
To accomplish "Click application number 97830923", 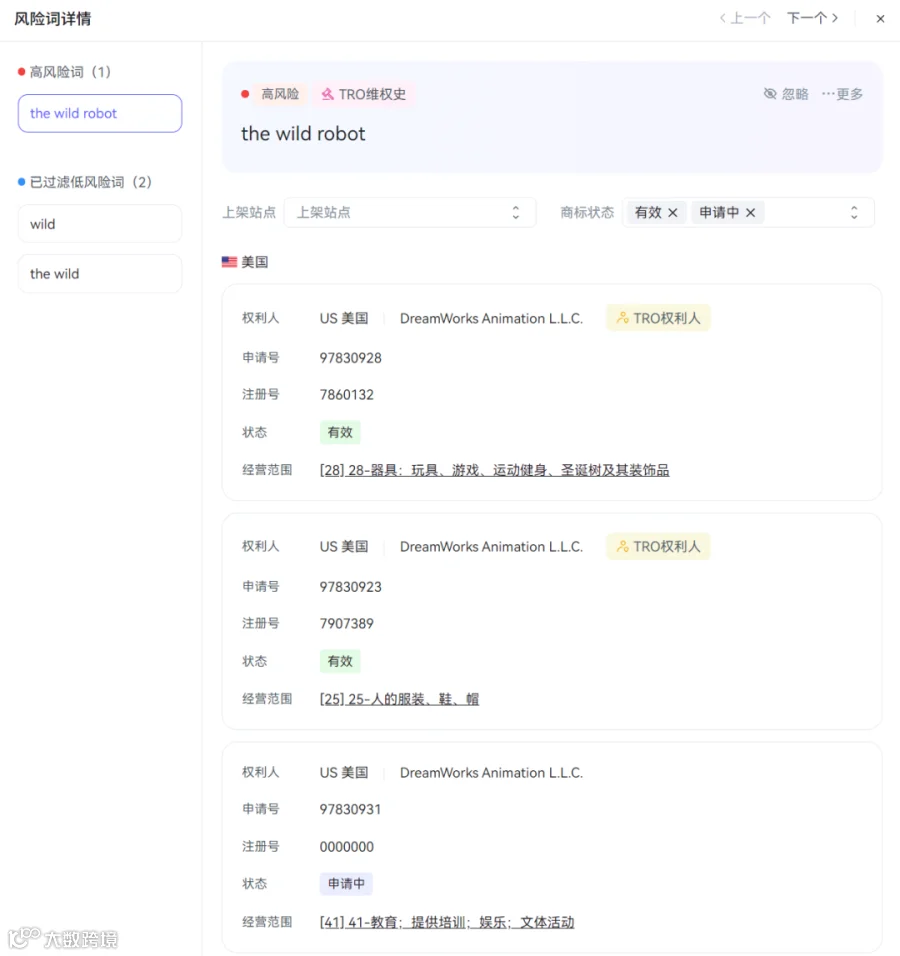I will click(351, 587).
